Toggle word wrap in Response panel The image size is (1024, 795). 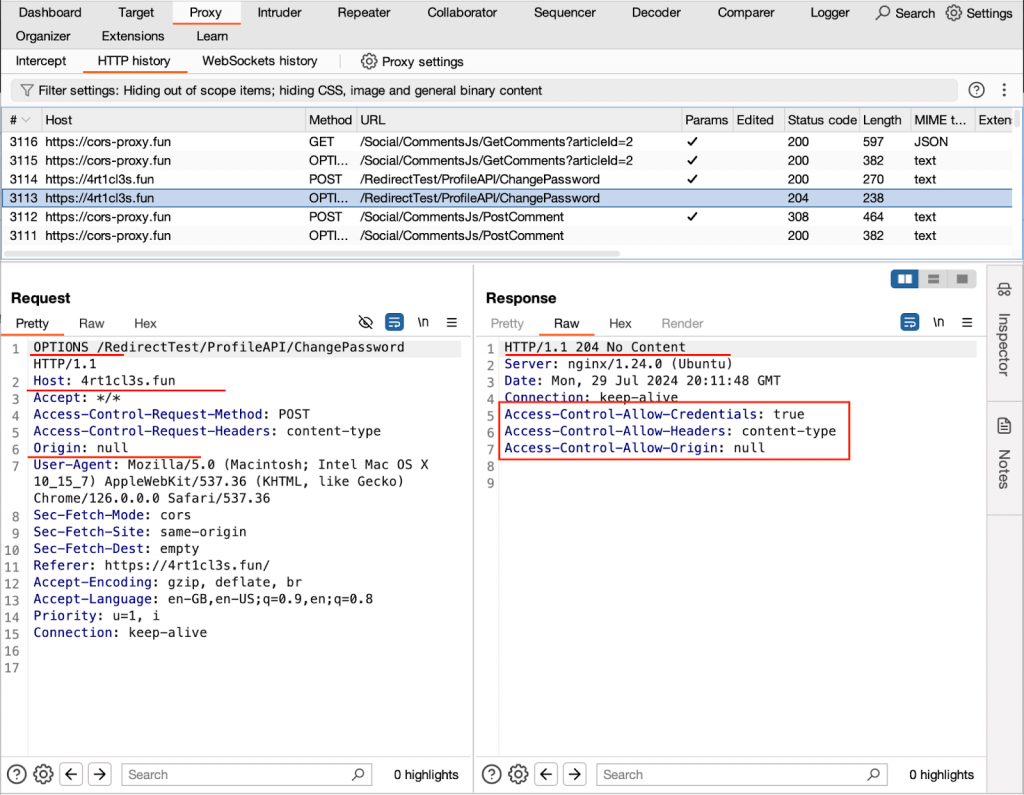tap(910, 322)
